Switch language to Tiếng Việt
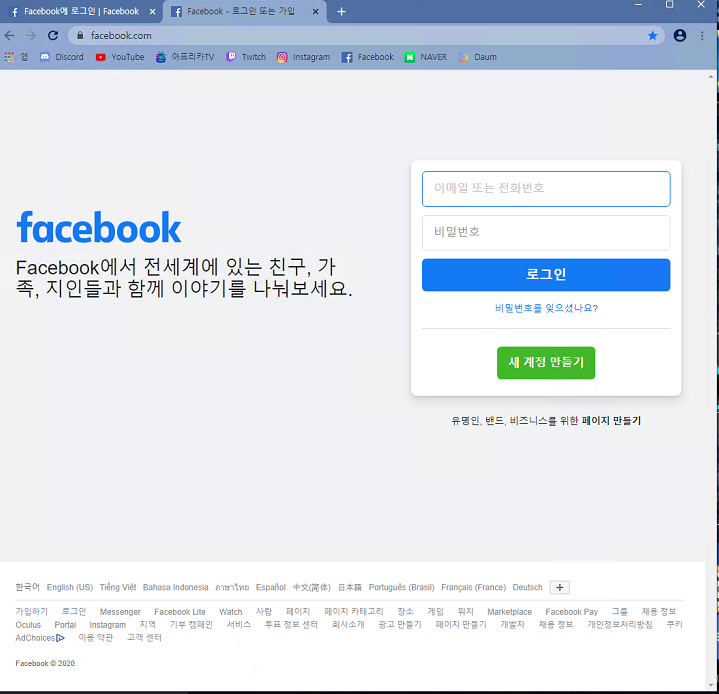The width and height of the screenshot is (719, 694). [x=118, y=587]
